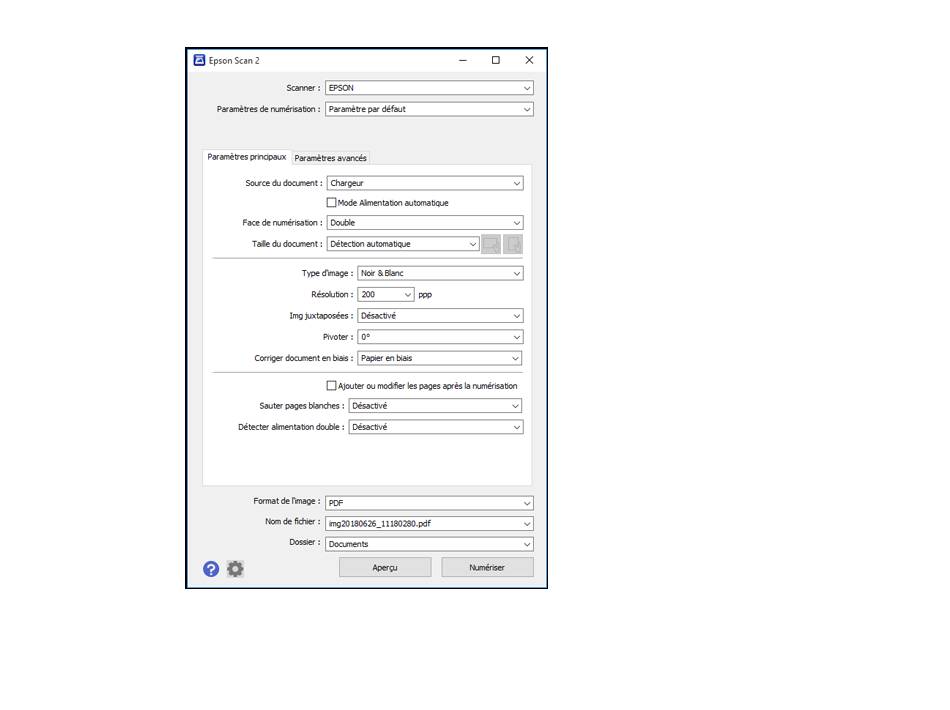Image resolution: width=950 pixels, height=710 pixels.
Task: Open Corriger document en biais dropdown
Action: pyautogui.click(x=440, y=358)
